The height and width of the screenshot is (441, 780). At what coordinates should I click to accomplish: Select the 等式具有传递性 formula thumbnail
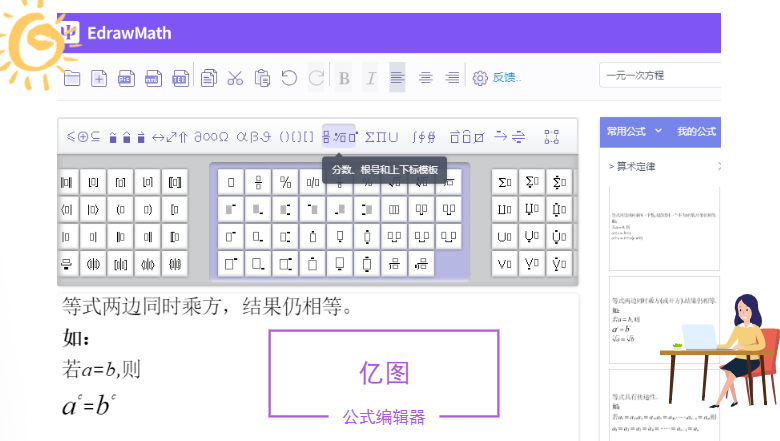tap(664, 404)
